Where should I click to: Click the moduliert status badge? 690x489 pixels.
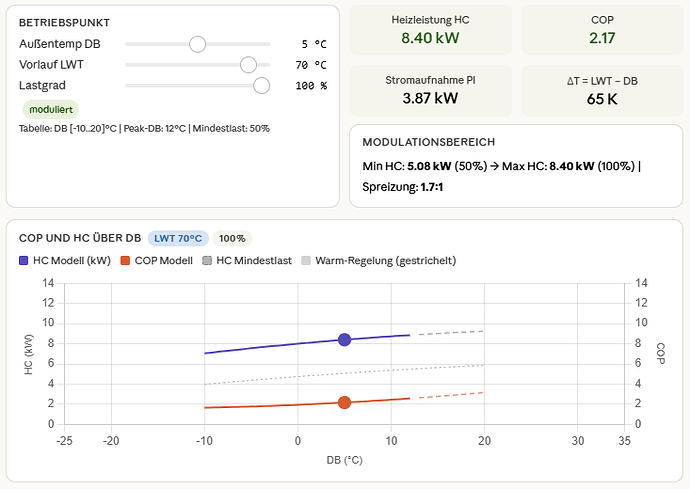[51, 109]
